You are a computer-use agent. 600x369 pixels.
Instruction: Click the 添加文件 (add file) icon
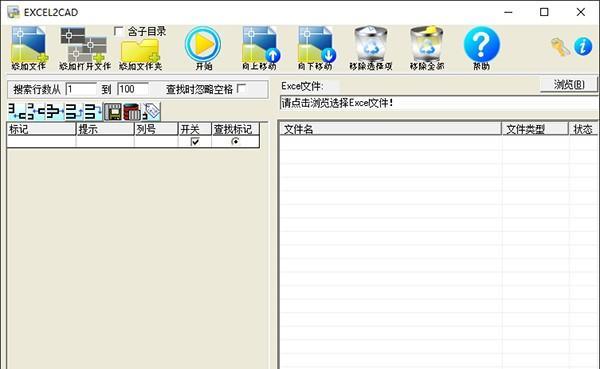click(29, 48)
